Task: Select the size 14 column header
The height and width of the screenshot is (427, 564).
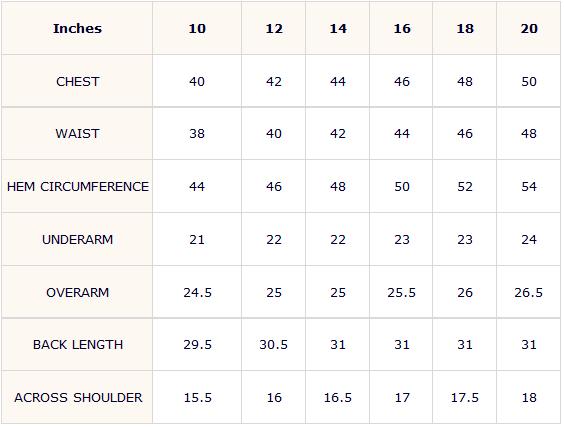Action: (x=338, y=28)
